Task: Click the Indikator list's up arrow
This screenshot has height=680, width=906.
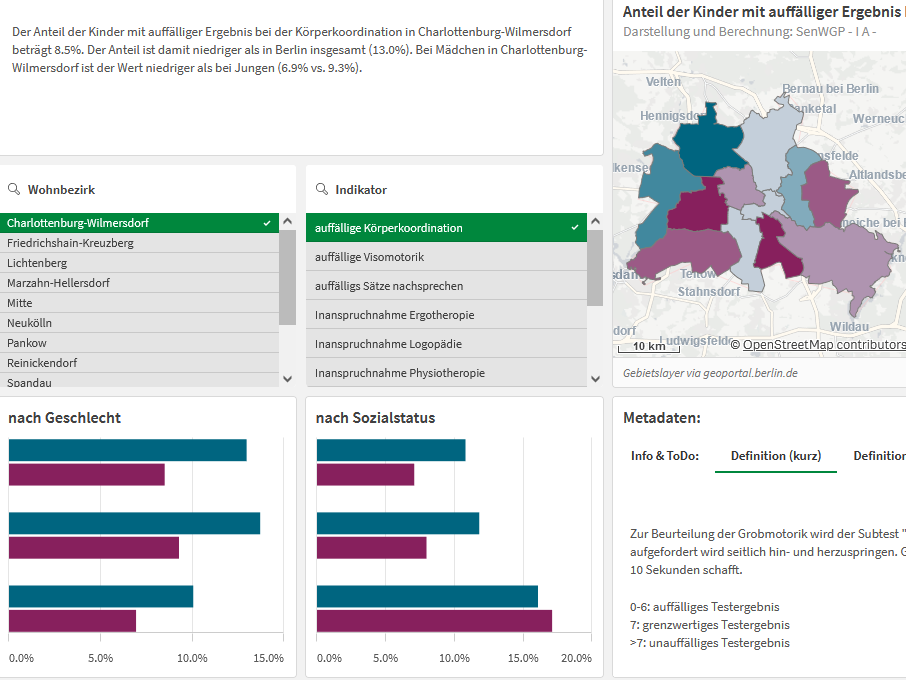Action: [x=596, y=221]
